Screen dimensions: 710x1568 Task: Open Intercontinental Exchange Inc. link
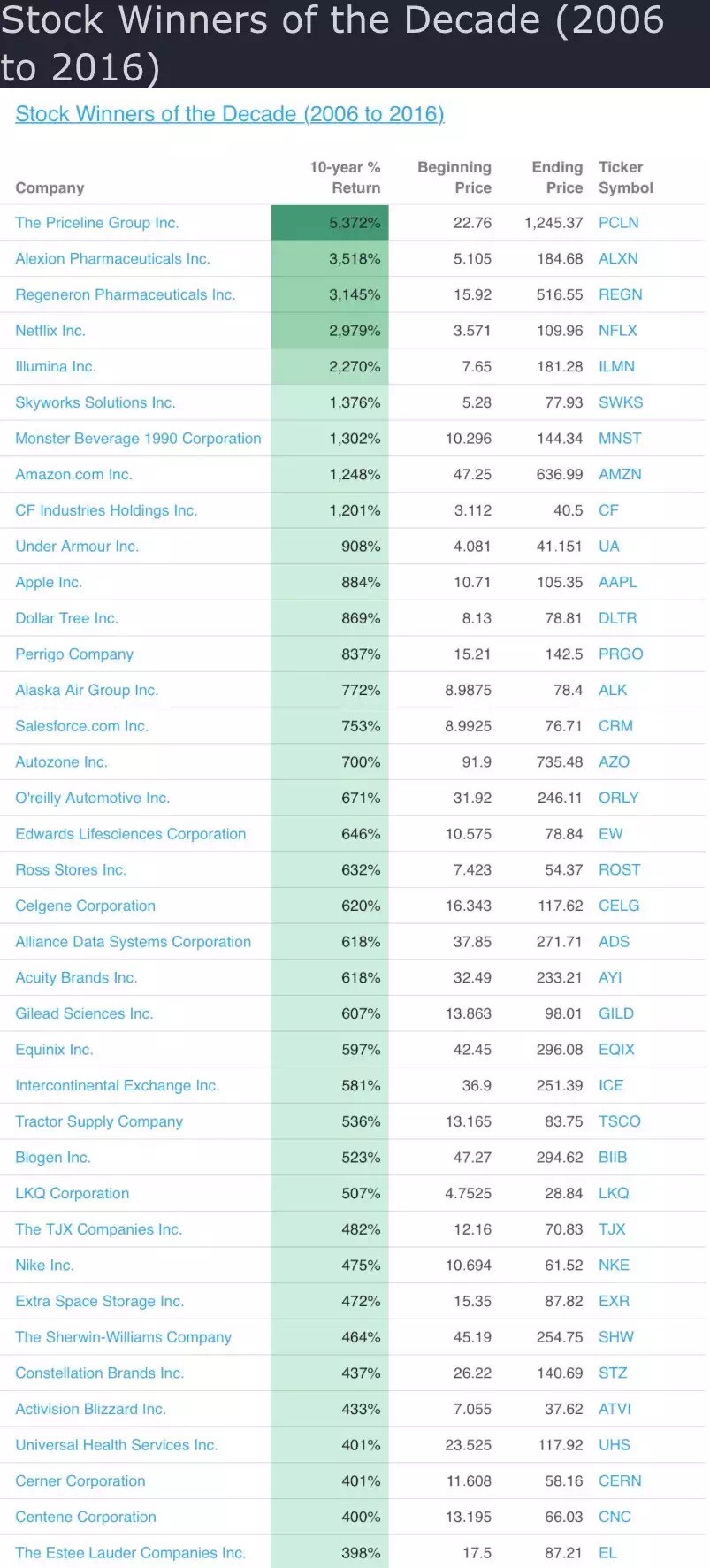117,1086
